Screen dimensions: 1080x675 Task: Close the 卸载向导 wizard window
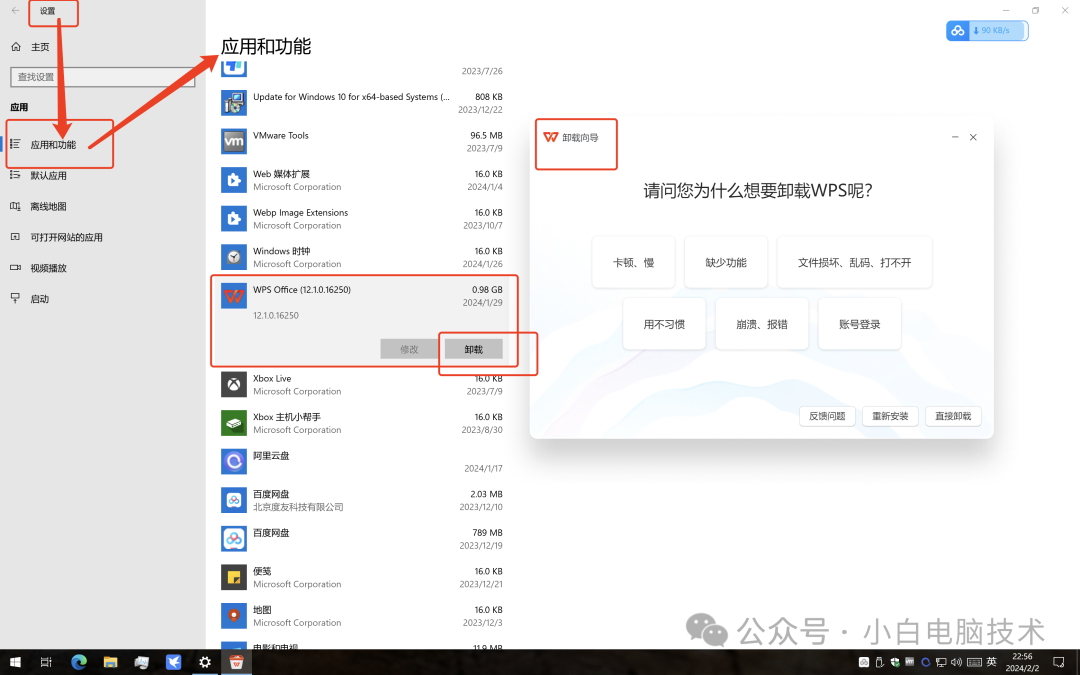[973, 137]
